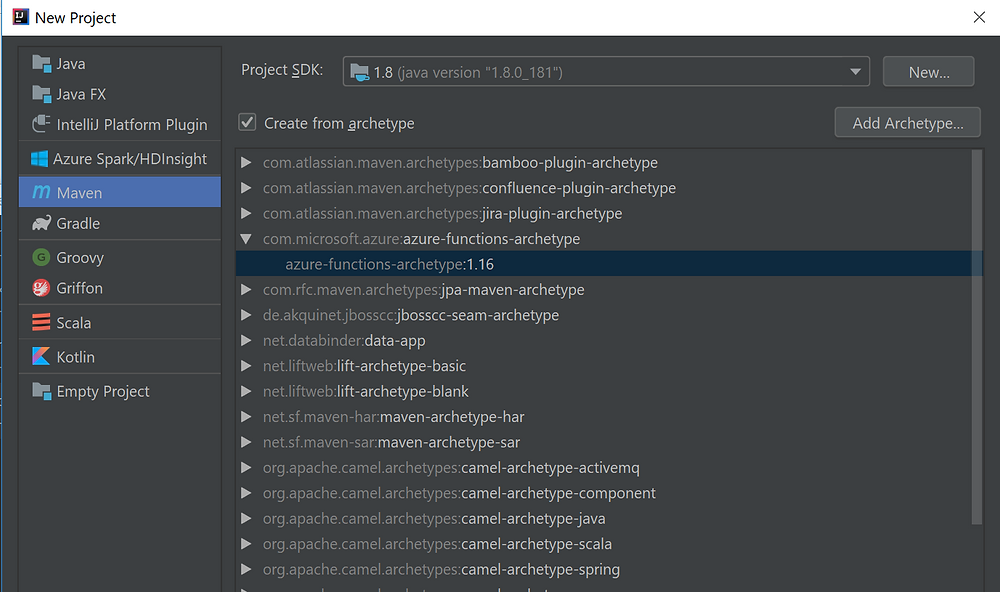Open the Project SDK dropdown arrow
This screenshot has width=1000, height=592.
click(x=856, y=72)
